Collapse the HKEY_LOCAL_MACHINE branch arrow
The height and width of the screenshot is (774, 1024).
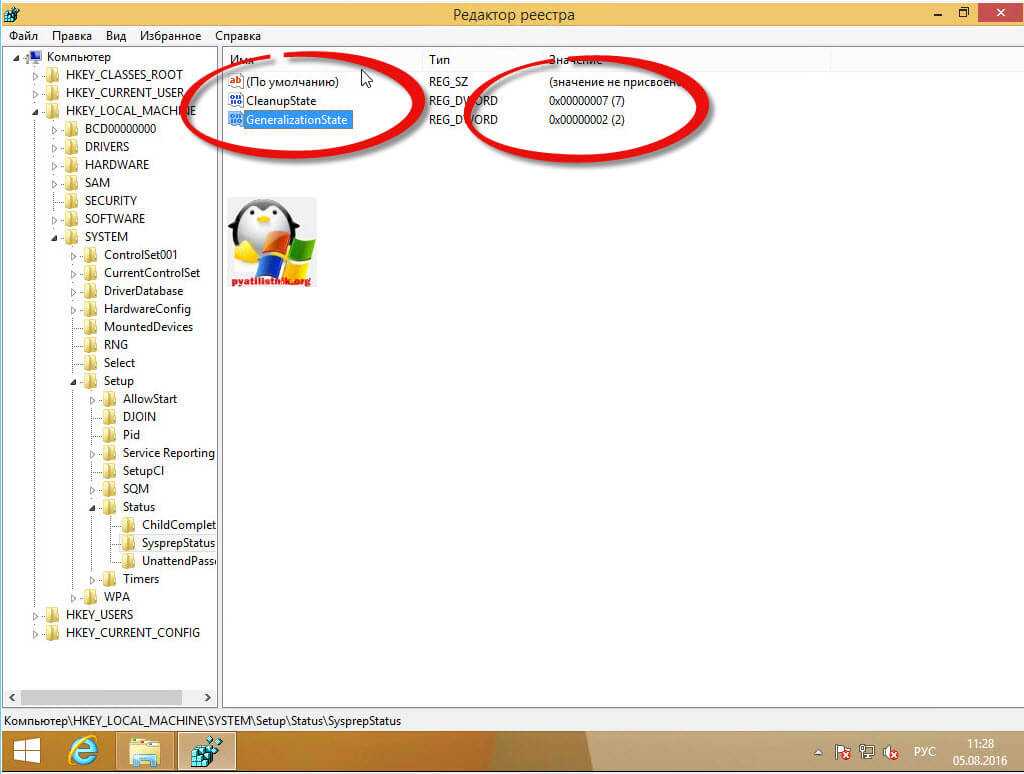[x=35, y=112]
